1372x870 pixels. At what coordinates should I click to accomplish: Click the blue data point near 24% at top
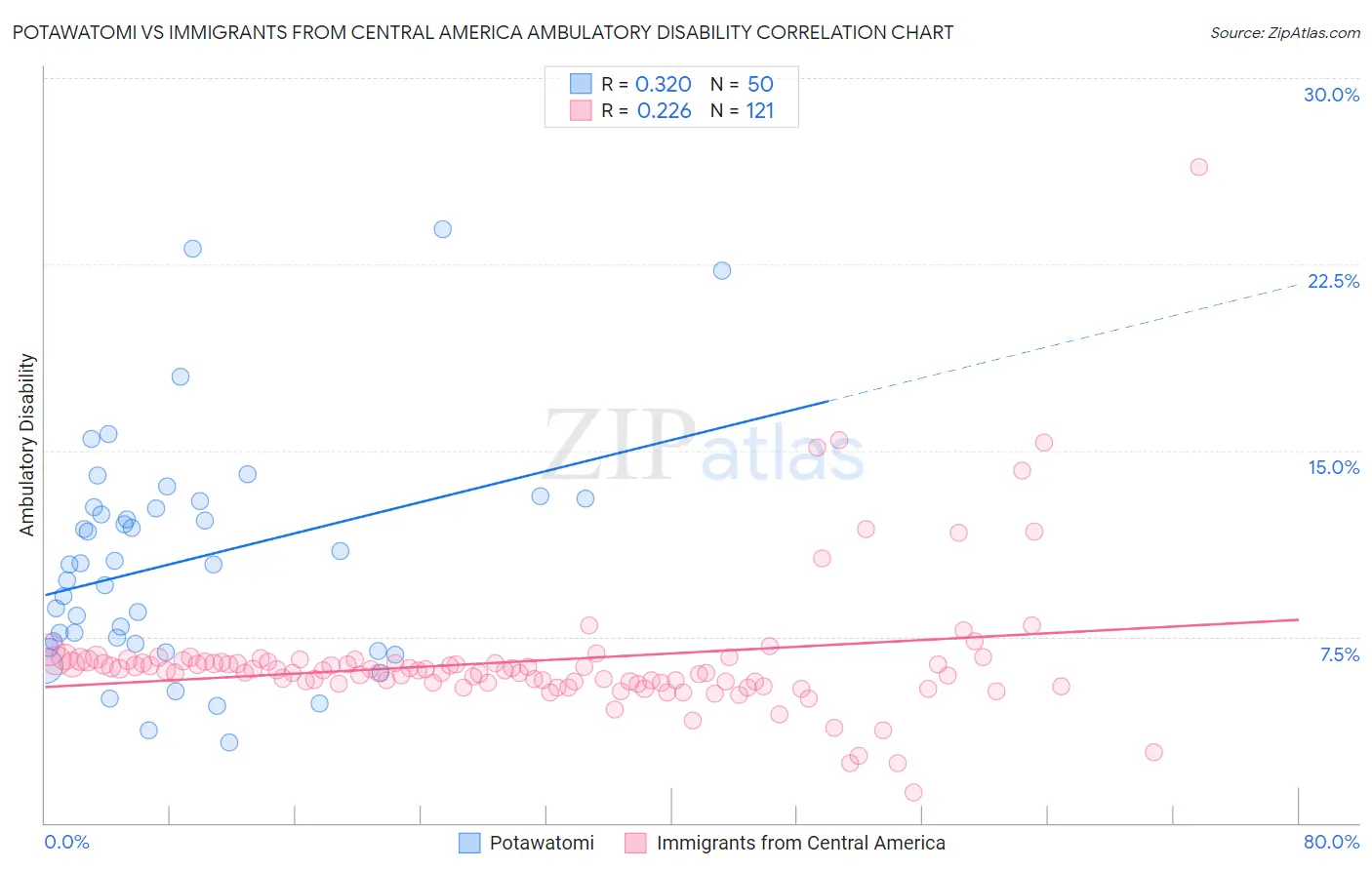pos(443,229)
